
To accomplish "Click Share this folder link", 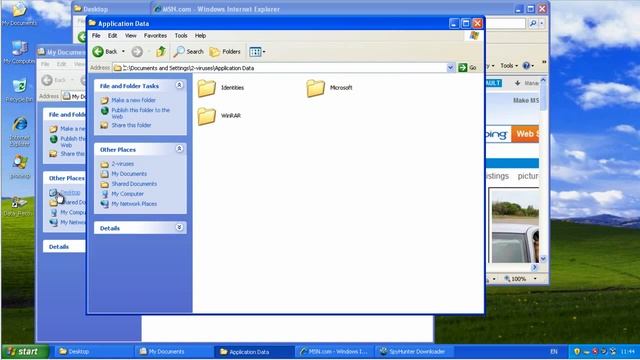I will coord(131,125).
